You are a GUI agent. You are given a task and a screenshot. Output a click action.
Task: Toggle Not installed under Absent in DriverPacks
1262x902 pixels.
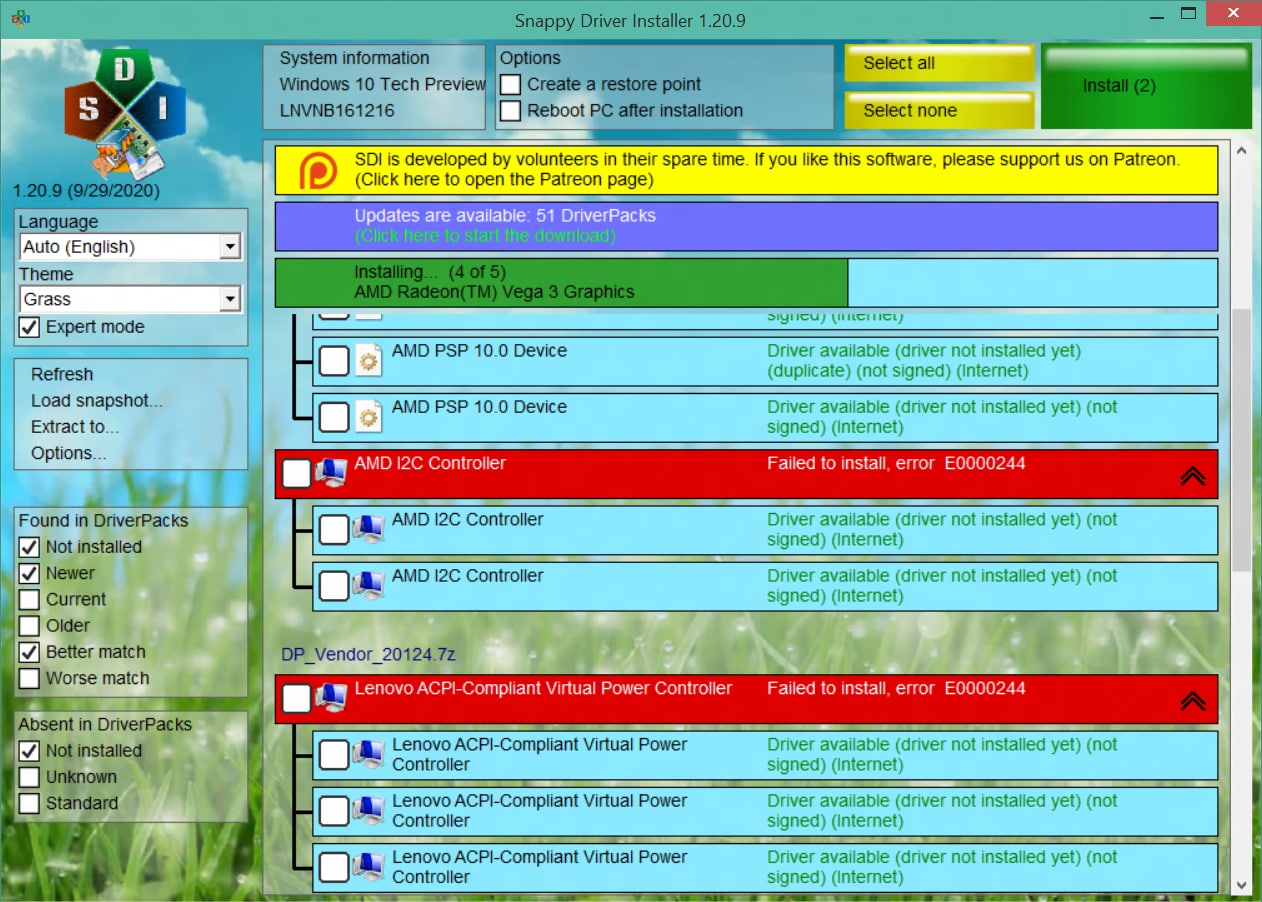tap(30, 751)
